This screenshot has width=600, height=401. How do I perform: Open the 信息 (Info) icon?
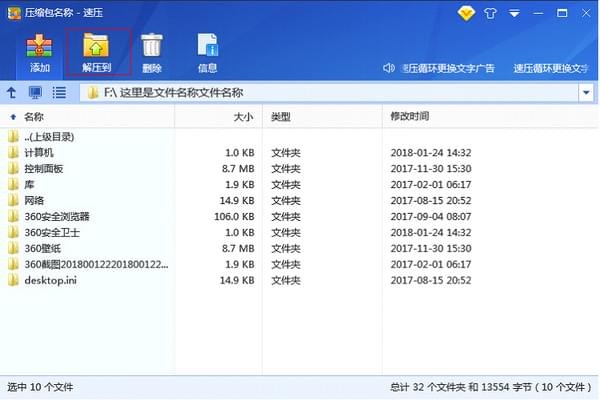pyautogui.click(x=208, y=52)
